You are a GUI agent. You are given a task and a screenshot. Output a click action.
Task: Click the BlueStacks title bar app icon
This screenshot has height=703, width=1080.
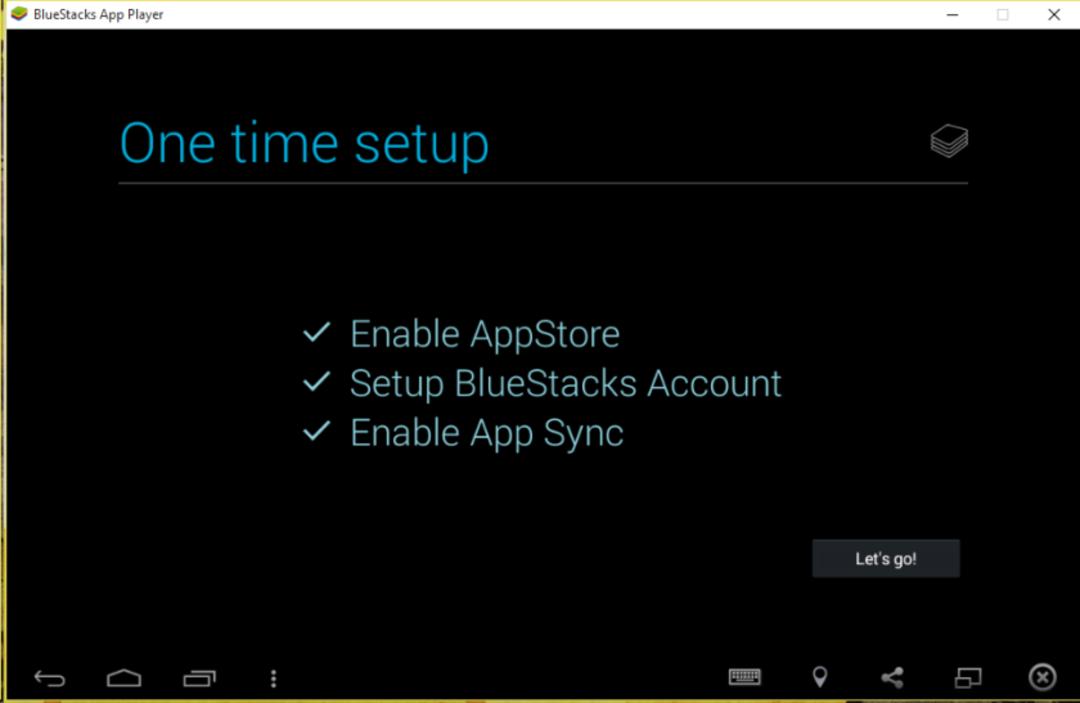pos(19,14)
